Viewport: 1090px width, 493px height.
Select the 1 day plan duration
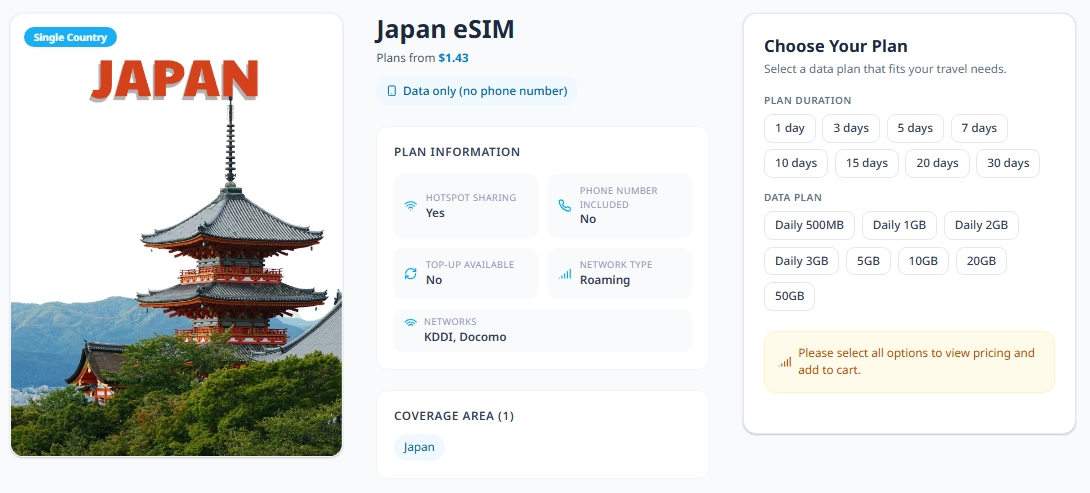(x=790, y=128)
